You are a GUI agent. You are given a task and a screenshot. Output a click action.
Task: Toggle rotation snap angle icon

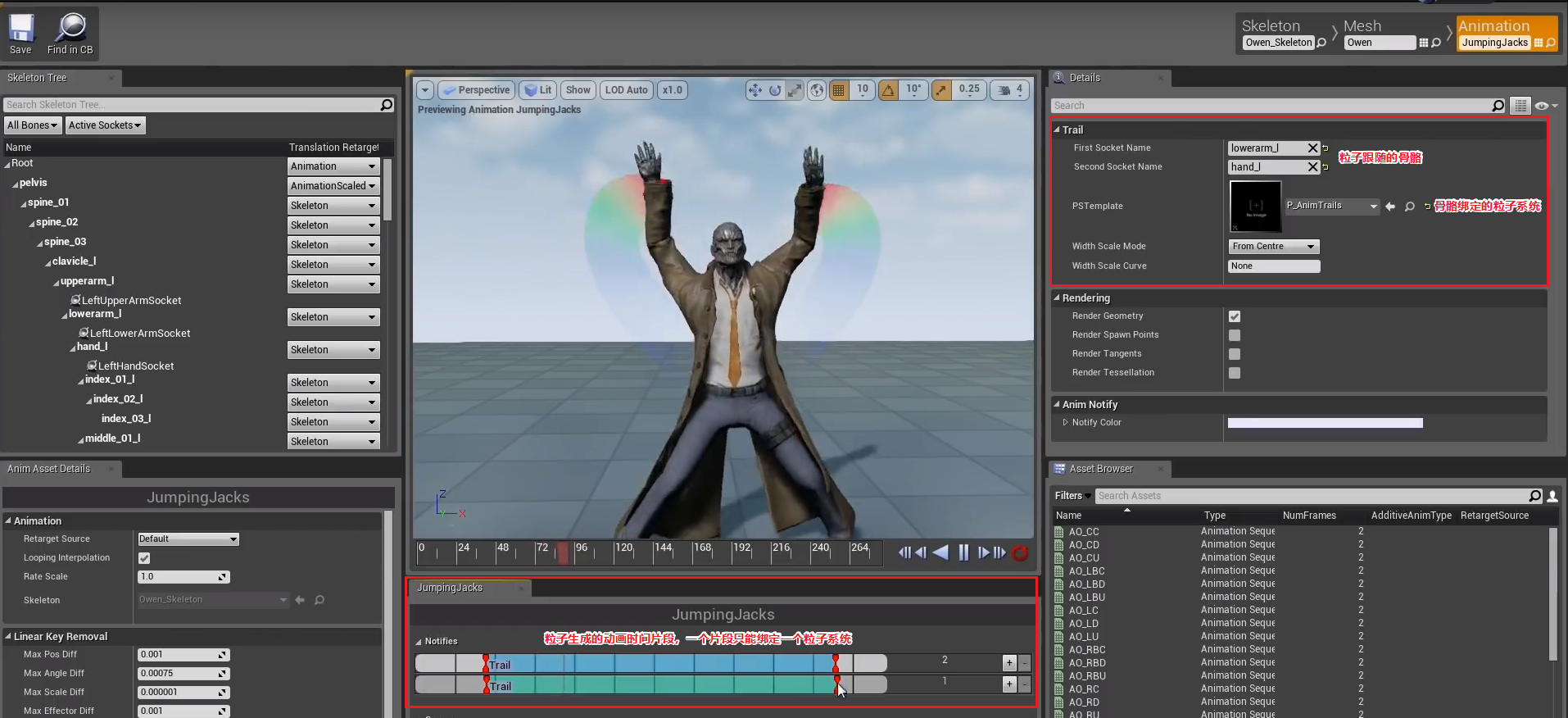[x=888, y=90]
